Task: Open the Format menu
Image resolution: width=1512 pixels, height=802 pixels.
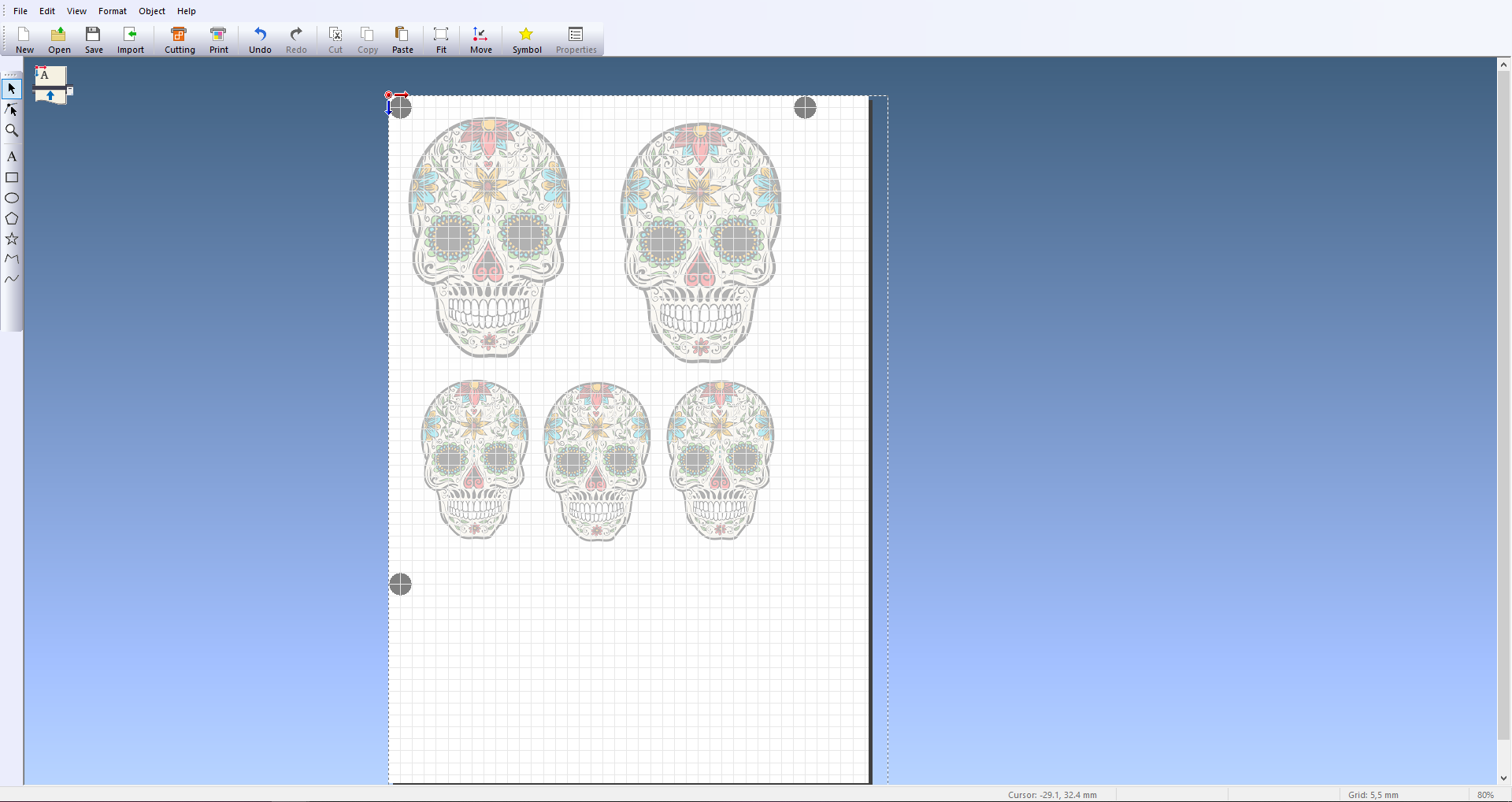Action: (113, 11)
